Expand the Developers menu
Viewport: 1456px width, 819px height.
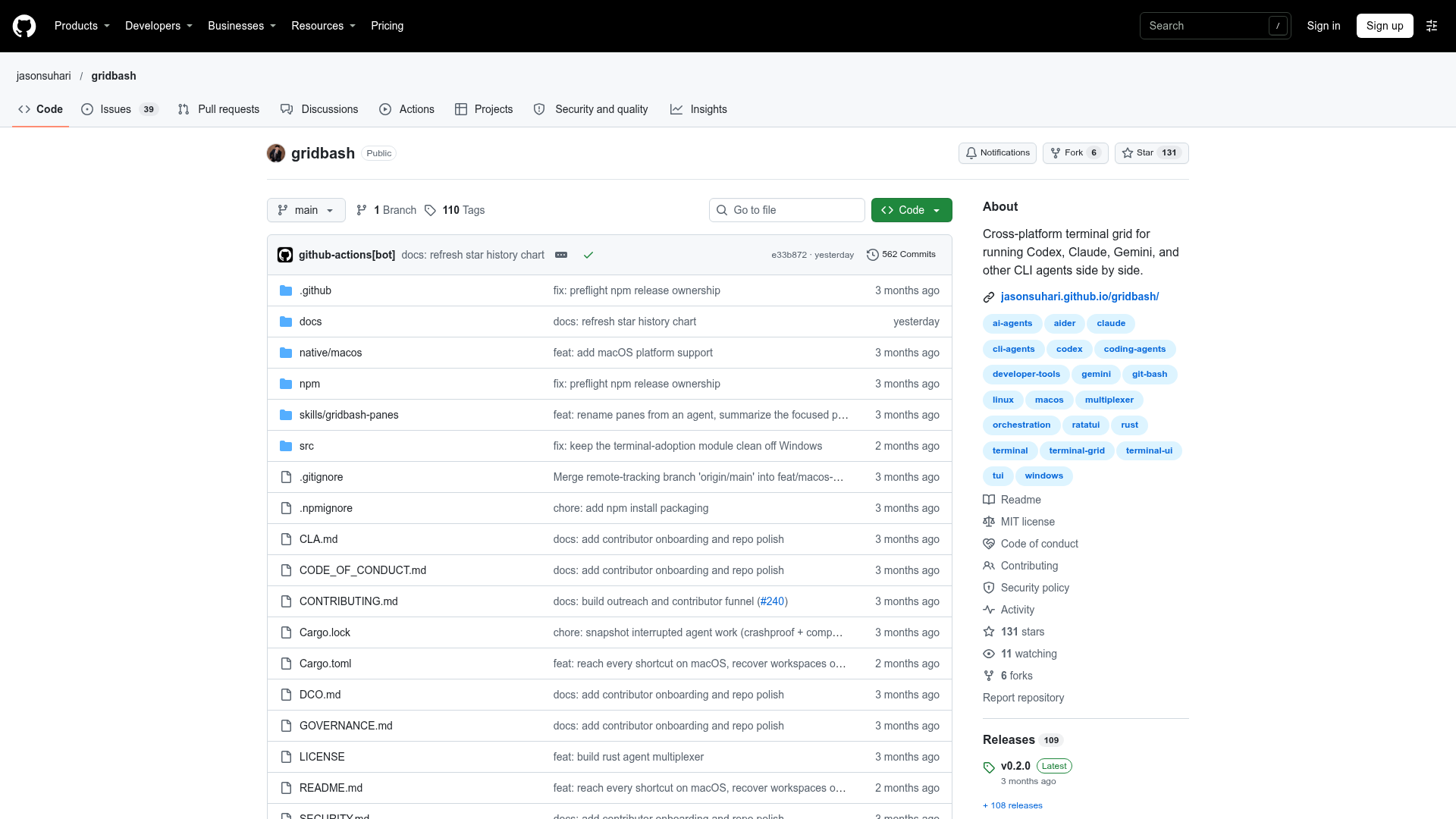pyautogui.click(x=158, y=26)
